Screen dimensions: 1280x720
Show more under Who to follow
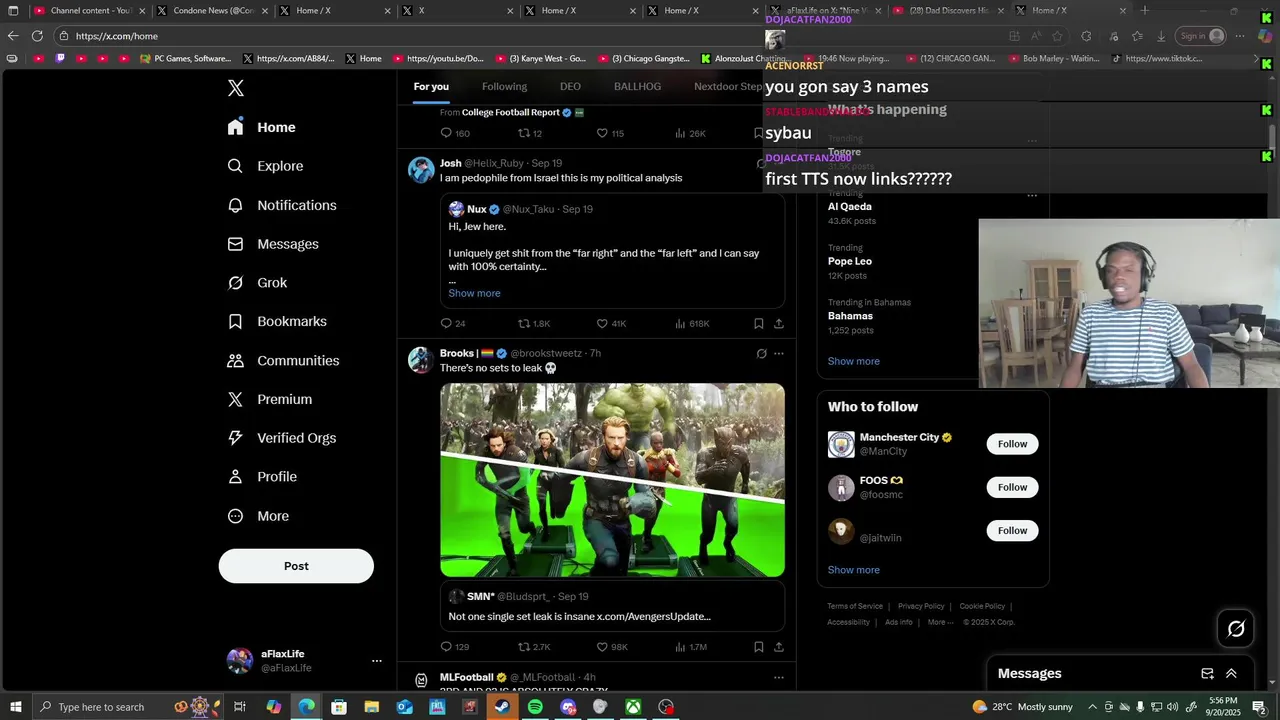[854, 570]
